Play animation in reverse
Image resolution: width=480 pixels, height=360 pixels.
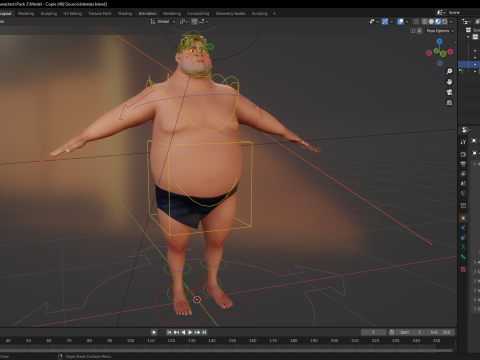click(183, 332)
